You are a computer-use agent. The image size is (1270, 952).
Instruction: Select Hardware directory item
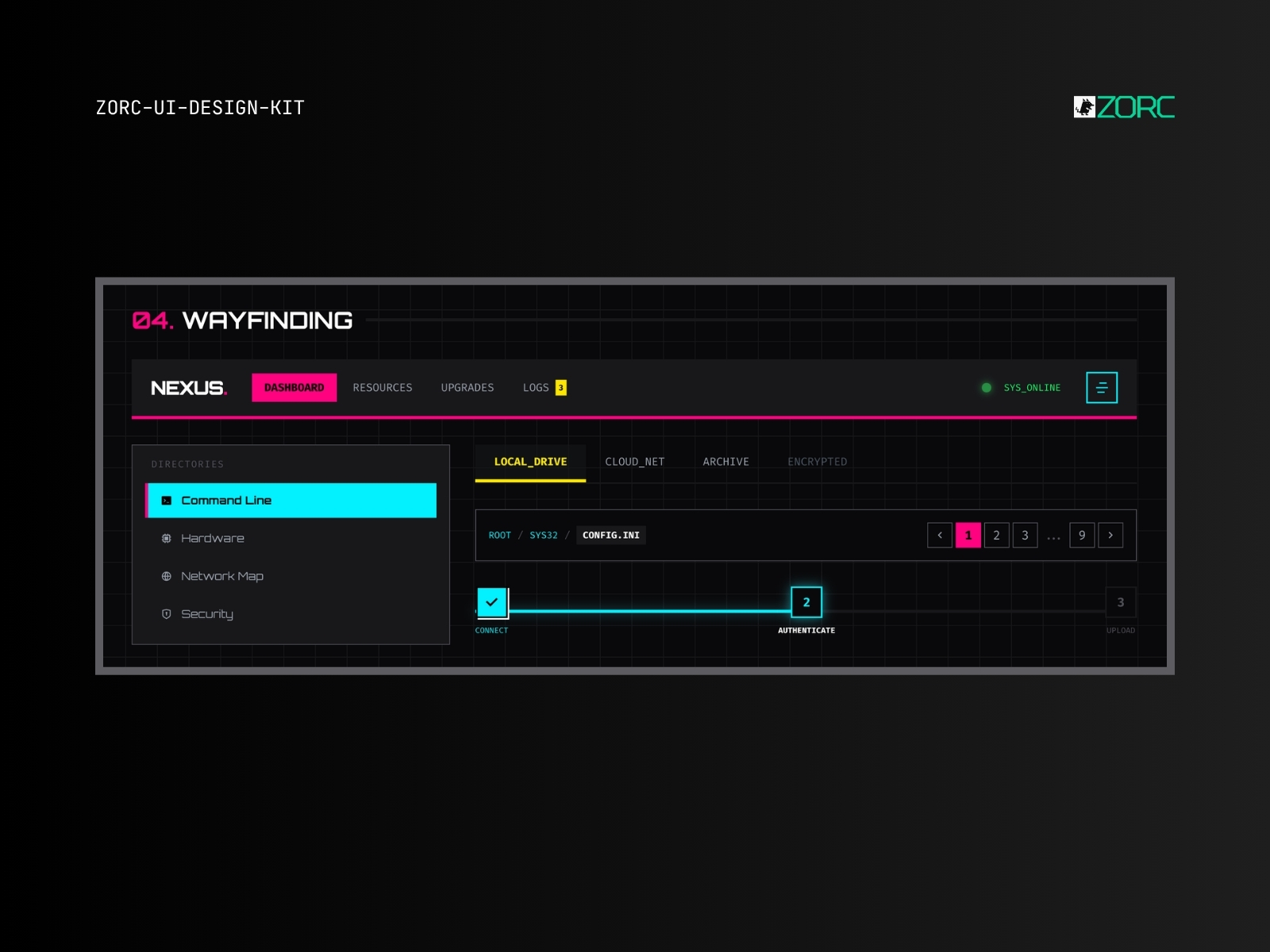291,538
